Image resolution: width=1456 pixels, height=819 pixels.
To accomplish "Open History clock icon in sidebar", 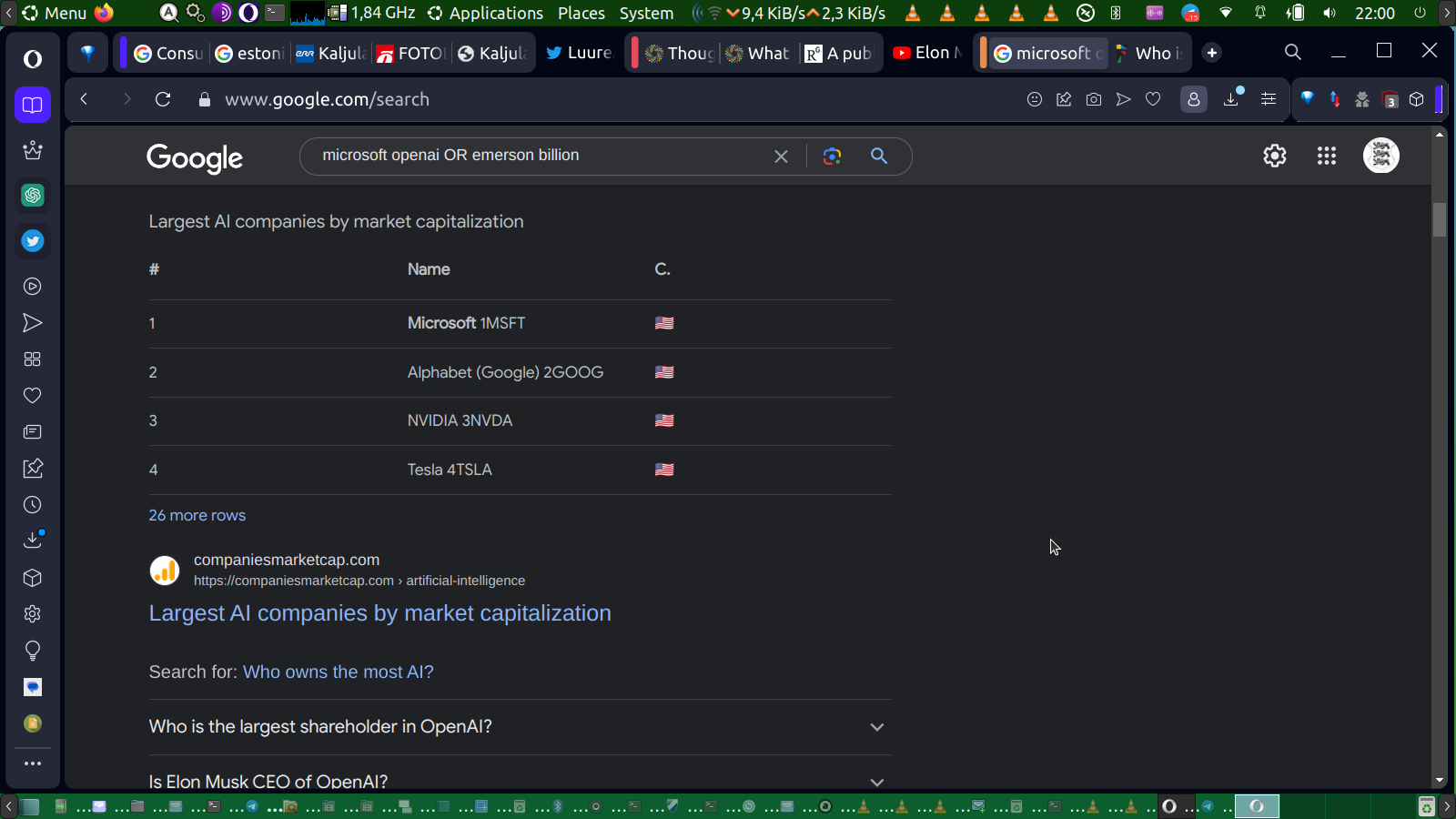I will click(x=33, y=505).
